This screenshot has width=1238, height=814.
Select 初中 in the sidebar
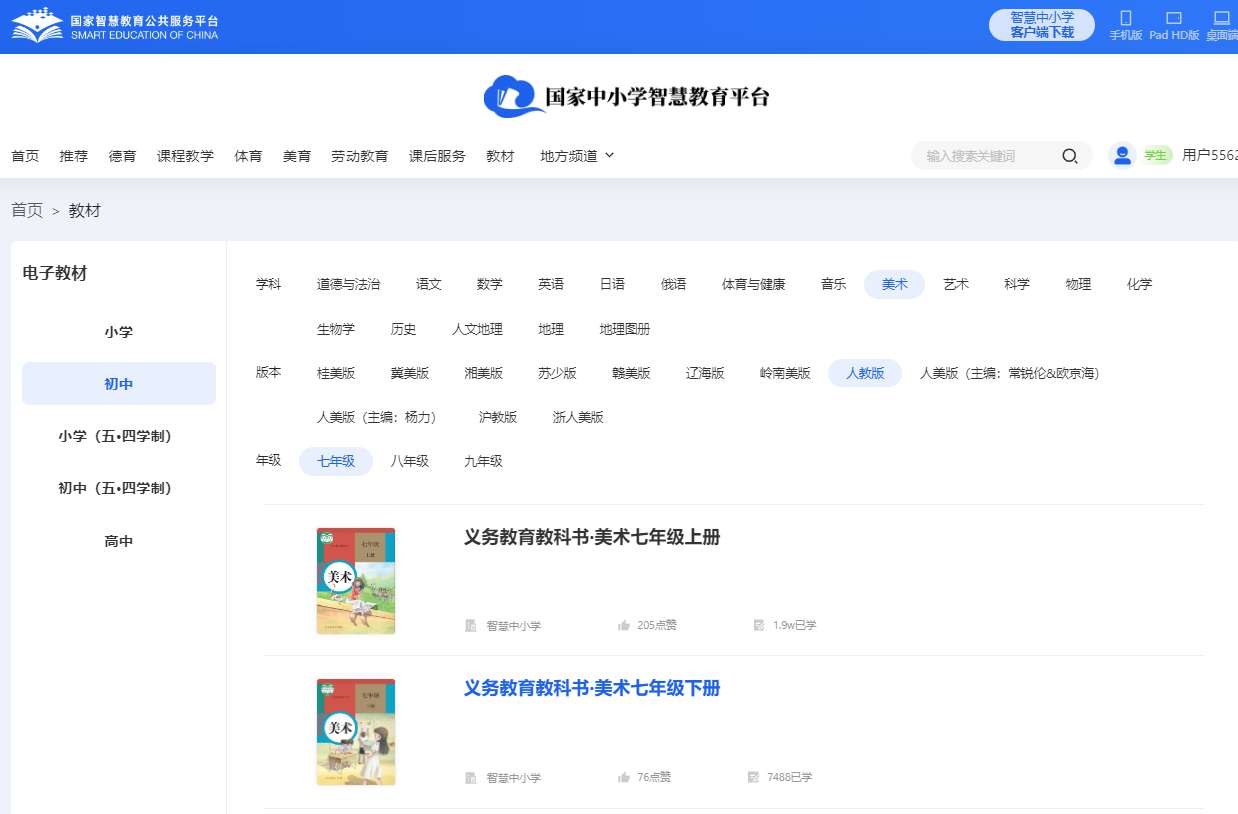[x=119, y=384]
